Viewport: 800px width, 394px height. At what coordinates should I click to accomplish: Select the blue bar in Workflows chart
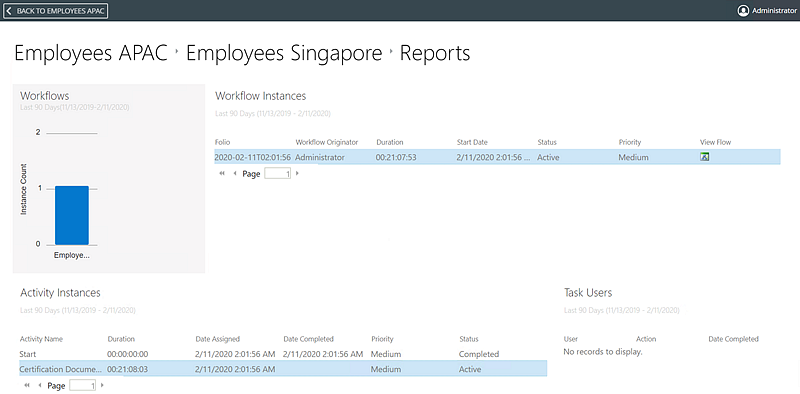click(x=72, y=215)
